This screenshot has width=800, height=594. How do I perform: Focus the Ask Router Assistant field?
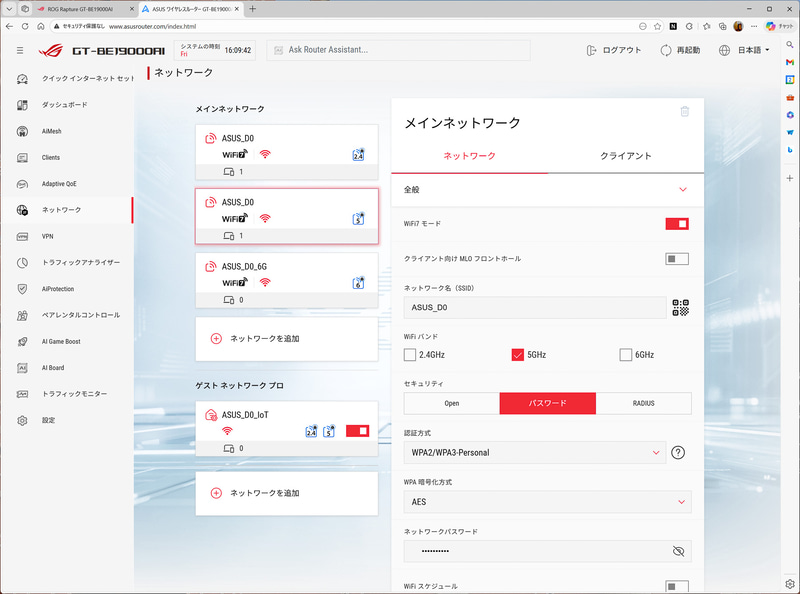(398, 51)
